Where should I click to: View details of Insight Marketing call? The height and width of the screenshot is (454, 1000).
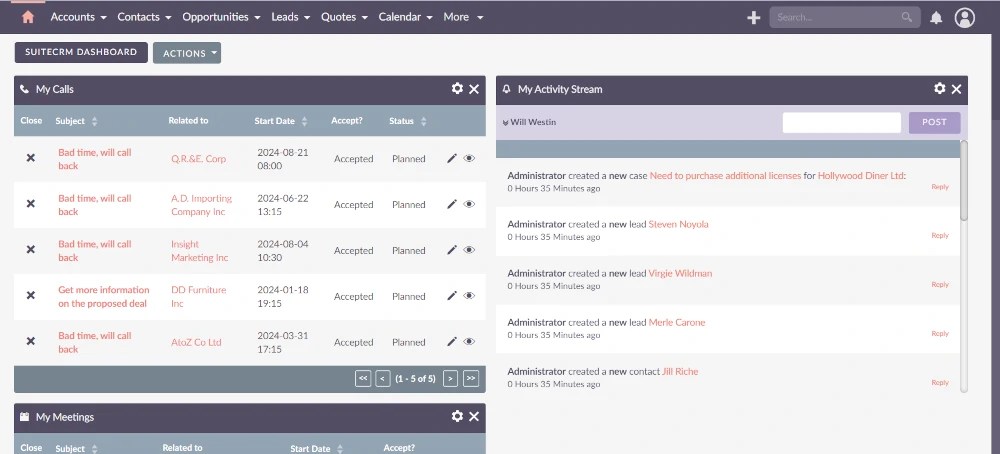[x=469, y=250]
